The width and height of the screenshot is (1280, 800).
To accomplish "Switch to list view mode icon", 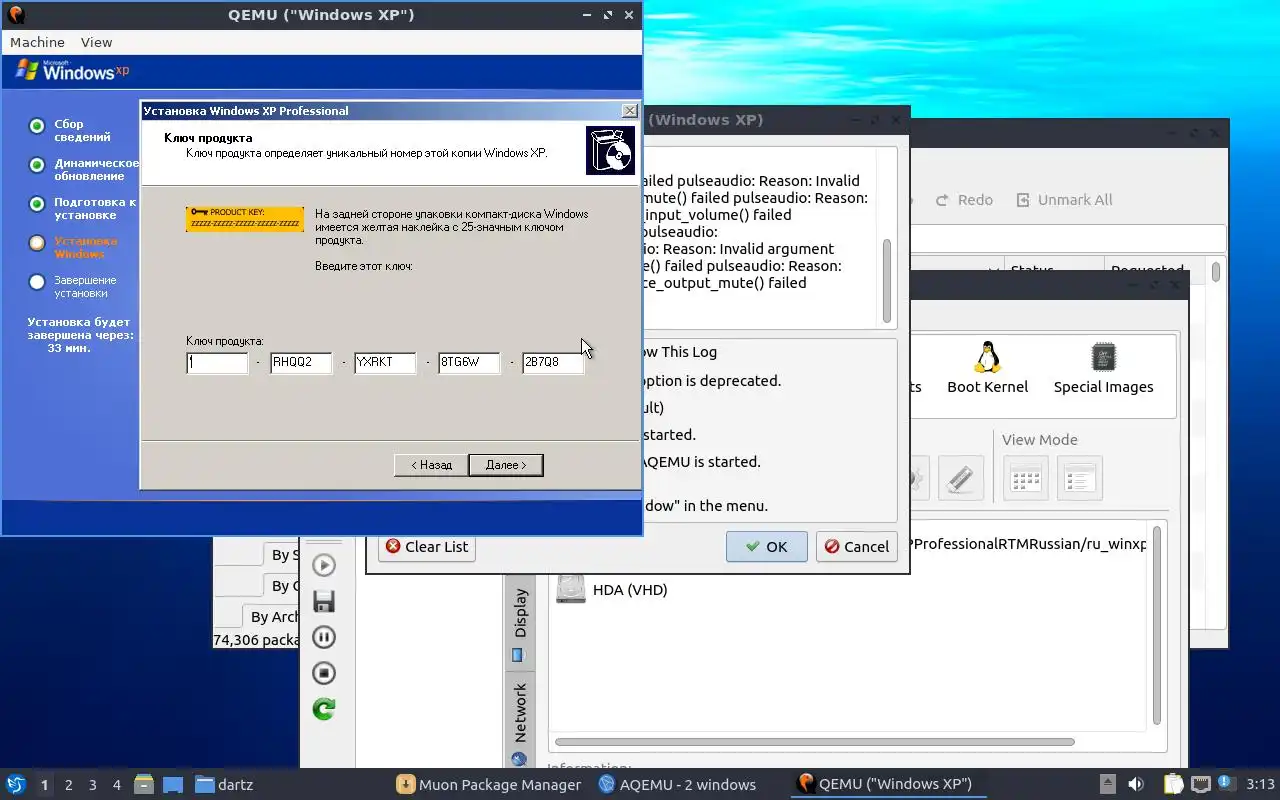I will pos(1080,479).
